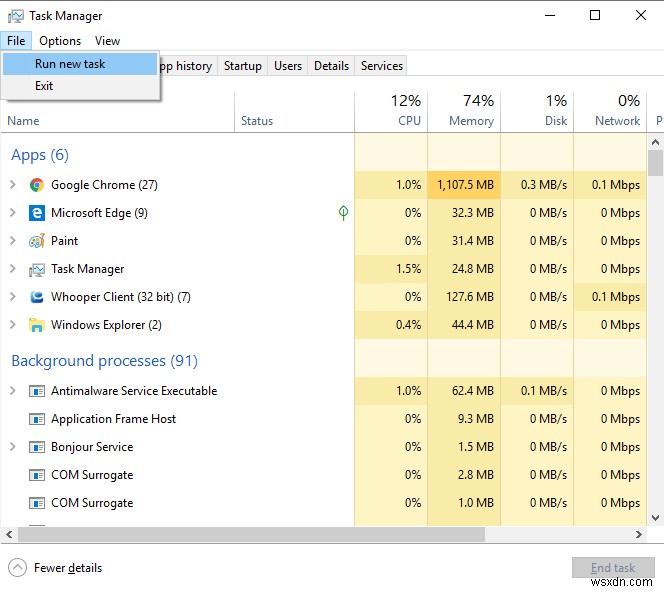Click Task Manager's 1.5% CPU cell
The height and width of the screenshot is (592, 664).
391,269
